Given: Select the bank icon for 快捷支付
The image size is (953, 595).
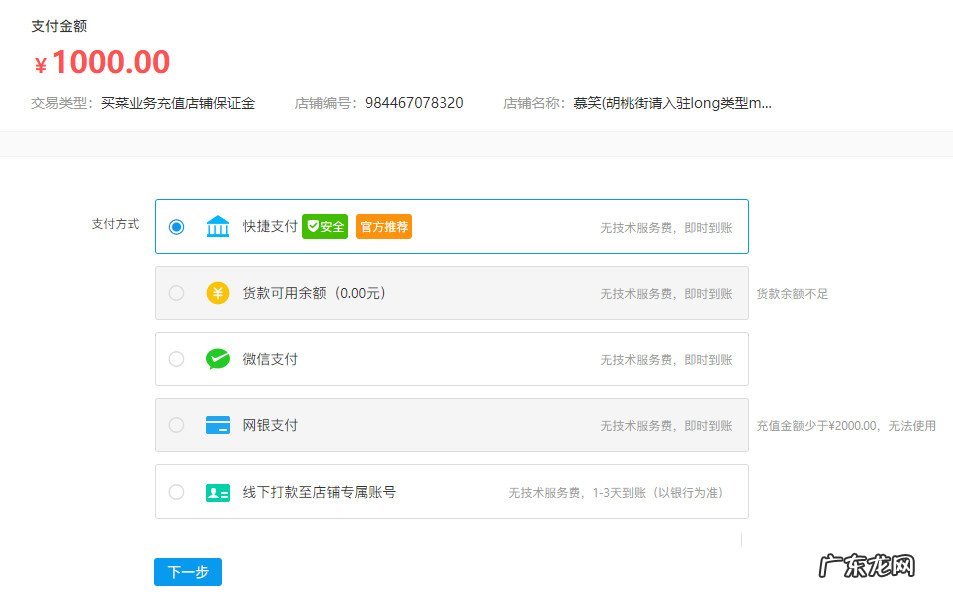Looking at the screenshot, I should 218,226.
